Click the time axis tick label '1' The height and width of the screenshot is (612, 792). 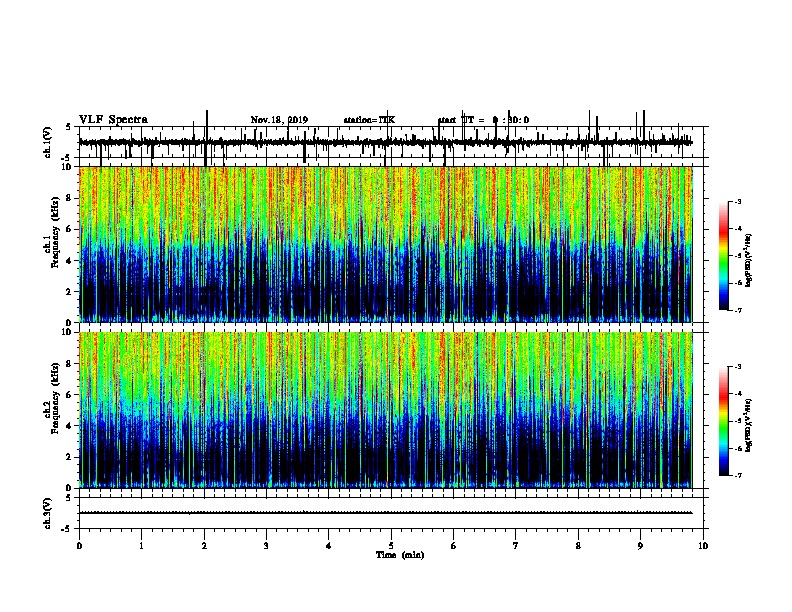[x=142, y=546]
